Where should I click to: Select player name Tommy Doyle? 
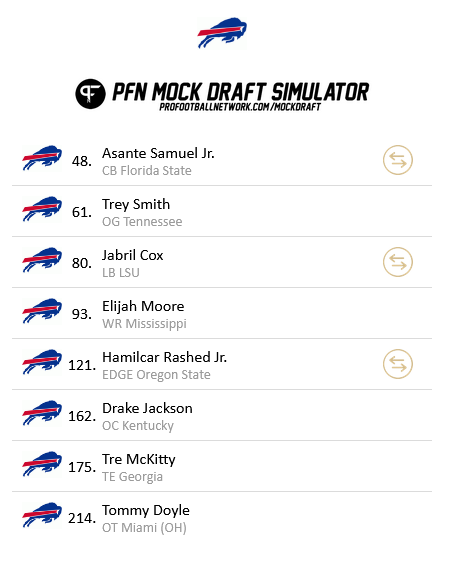click(x=146, y=510)
